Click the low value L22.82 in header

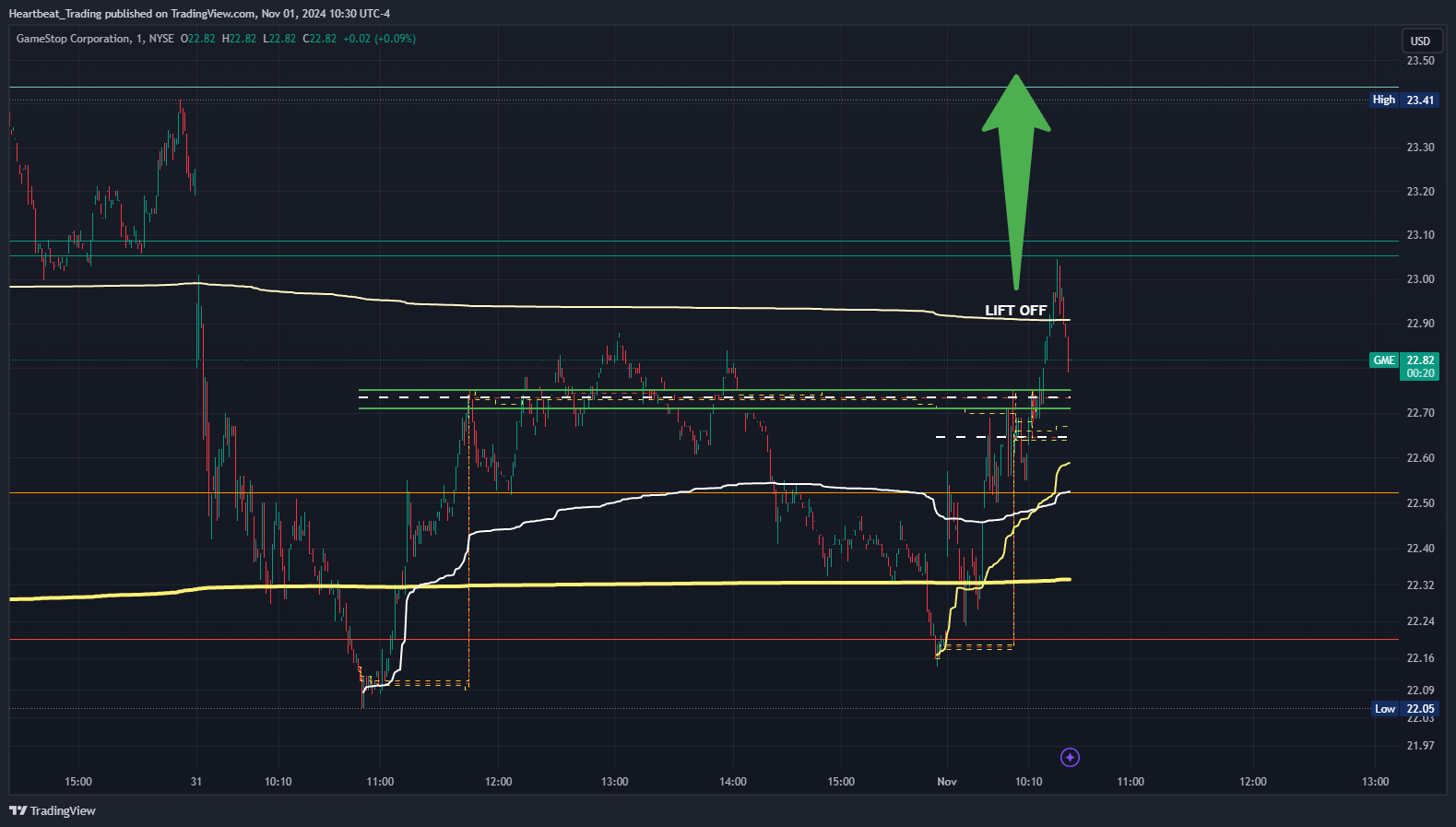279,39
